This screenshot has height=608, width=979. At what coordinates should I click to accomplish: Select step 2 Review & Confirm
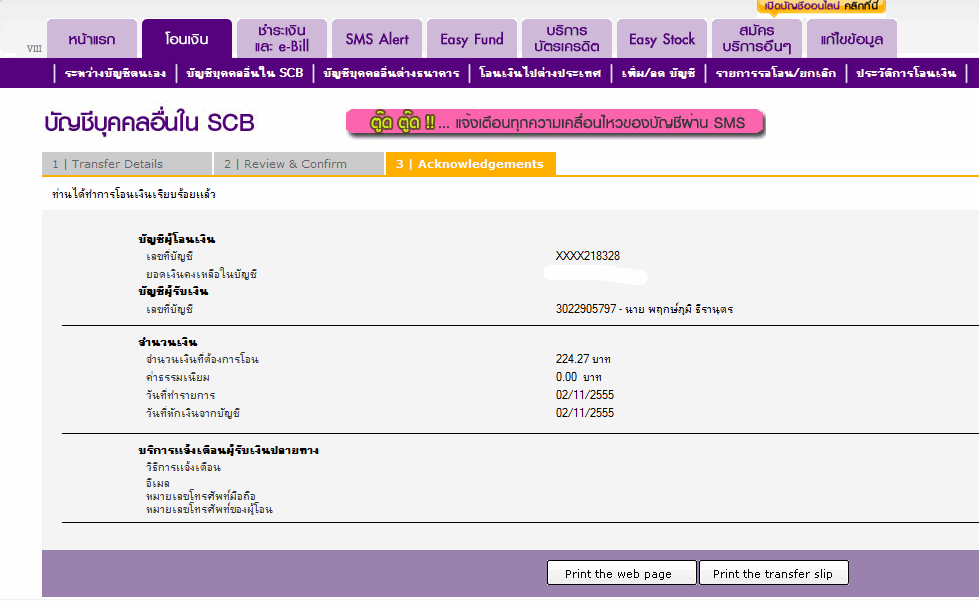coord(298,164)
